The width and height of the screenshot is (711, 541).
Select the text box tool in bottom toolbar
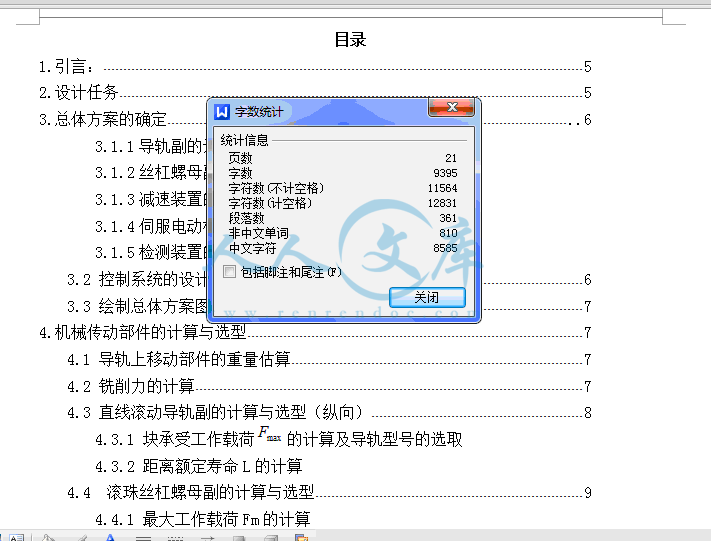[16, 538]
